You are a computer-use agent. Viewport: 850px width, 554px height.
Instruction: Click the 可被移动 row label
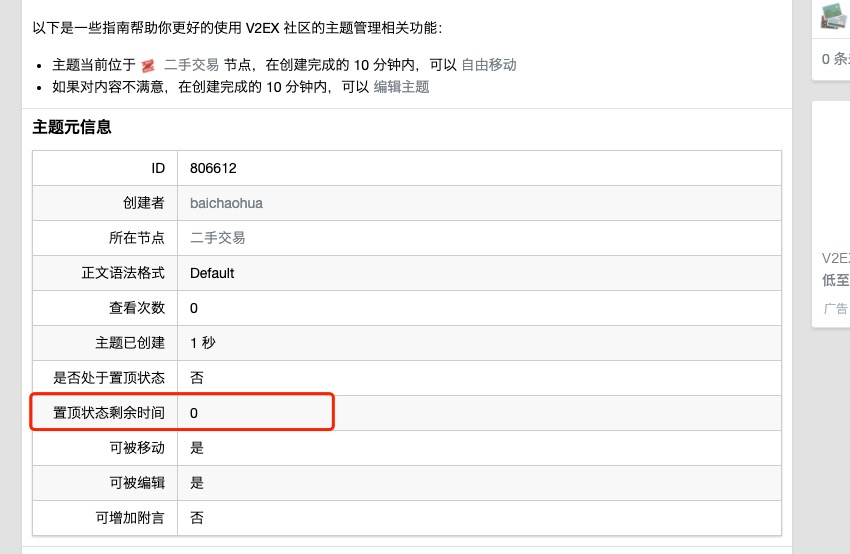[x=137, y=448]
